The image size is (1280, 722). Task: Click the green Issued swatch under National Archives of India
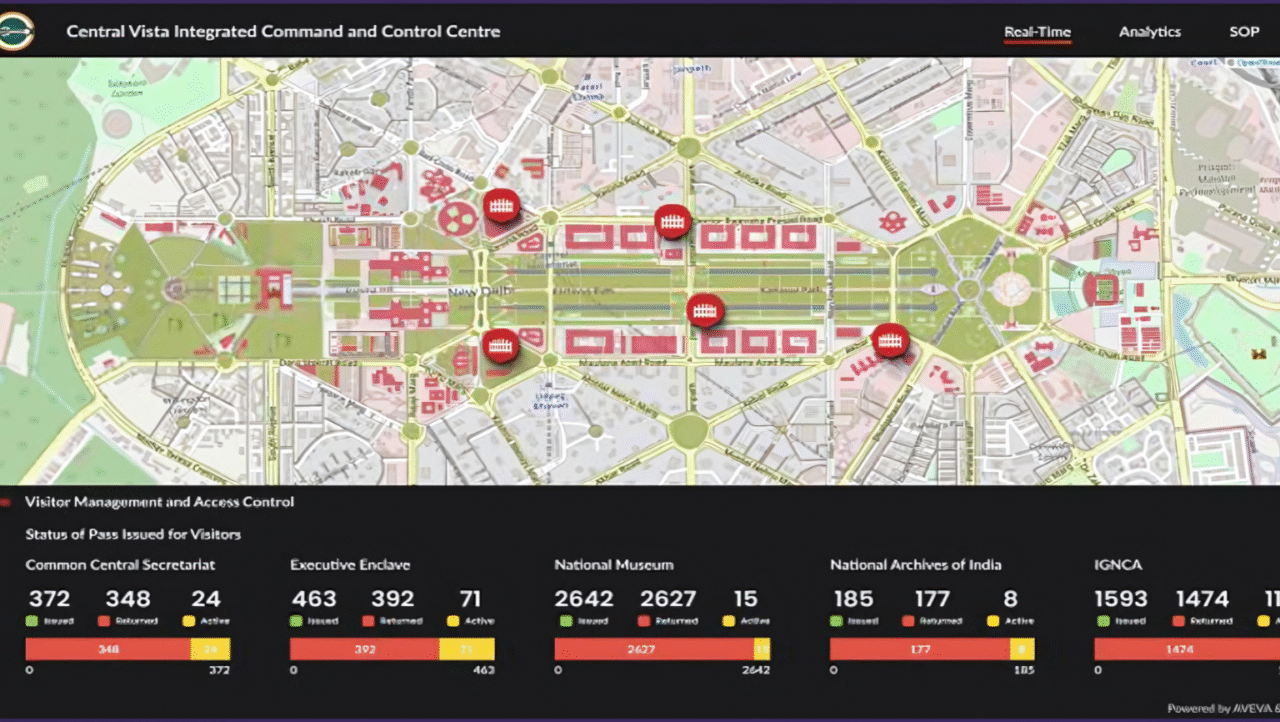click(836, 621)
